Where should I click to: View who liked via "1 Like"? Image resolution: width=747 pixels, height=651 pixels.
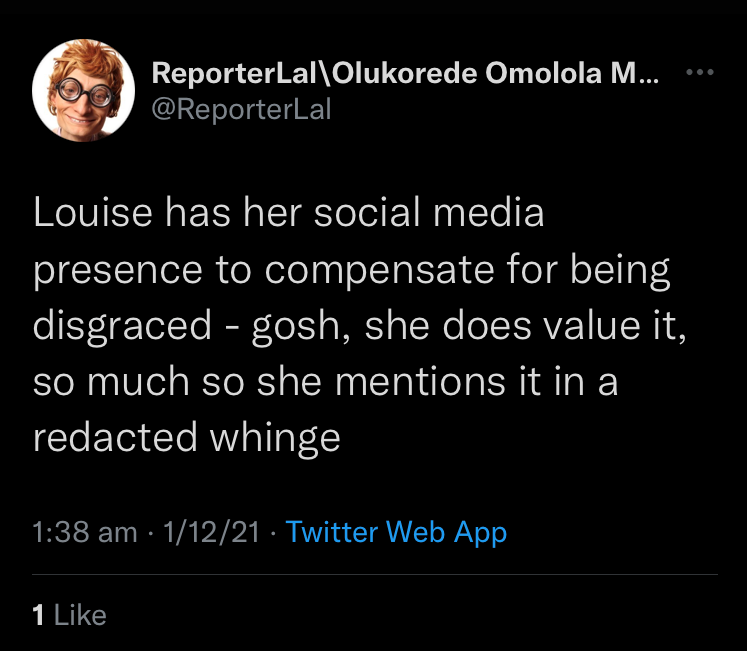[69, 615]
